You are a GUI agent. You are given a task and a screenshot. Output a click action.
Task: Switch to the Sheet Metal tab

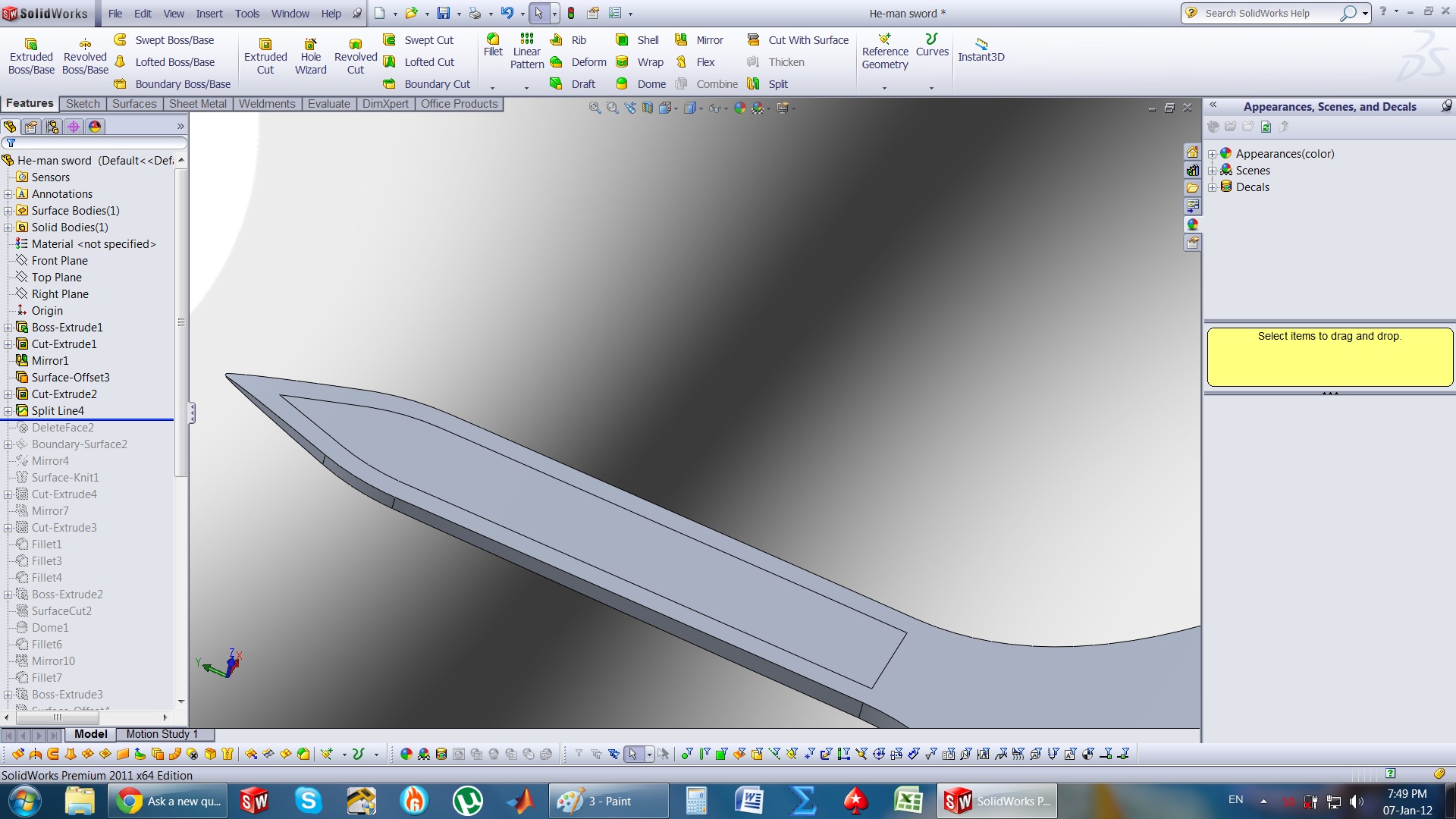point(197,104)
